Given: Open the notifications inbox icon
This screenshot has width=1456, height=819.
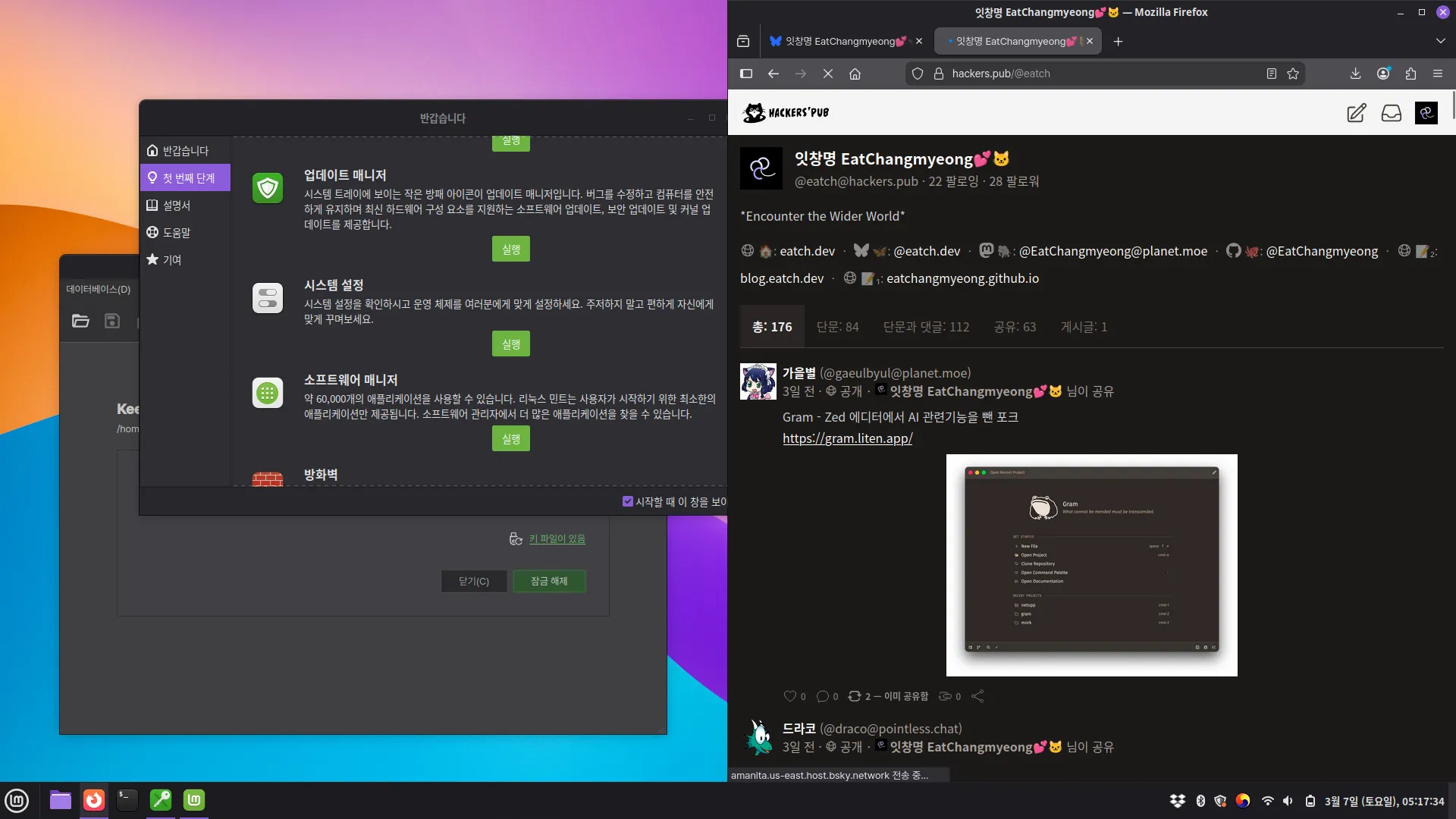Looking at the screenshot, I should [x=1391, y=113].
